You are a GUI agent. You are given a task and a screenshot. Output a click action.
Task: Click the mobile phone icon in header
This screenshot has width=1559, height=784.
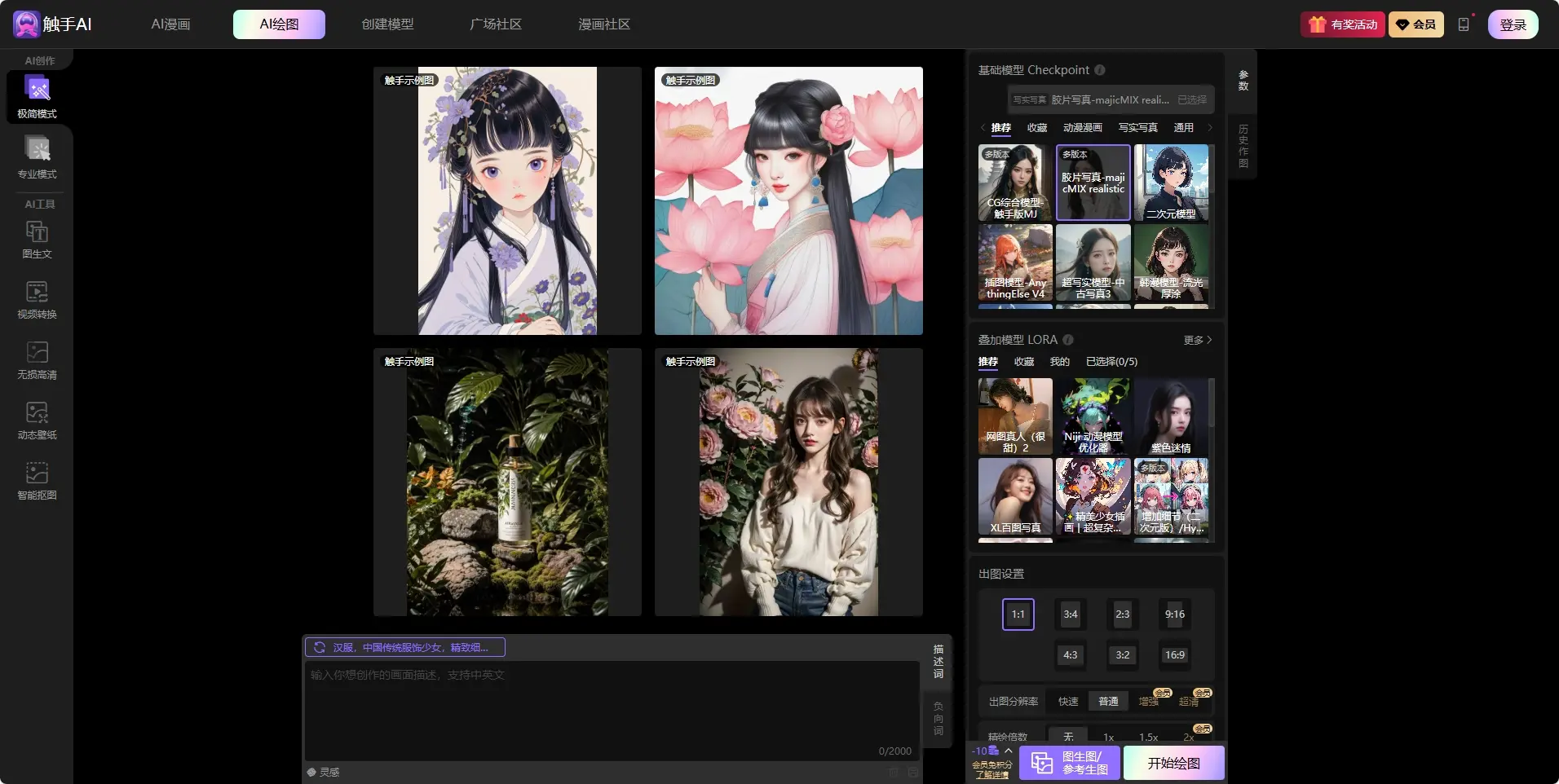coord(1464,24)
